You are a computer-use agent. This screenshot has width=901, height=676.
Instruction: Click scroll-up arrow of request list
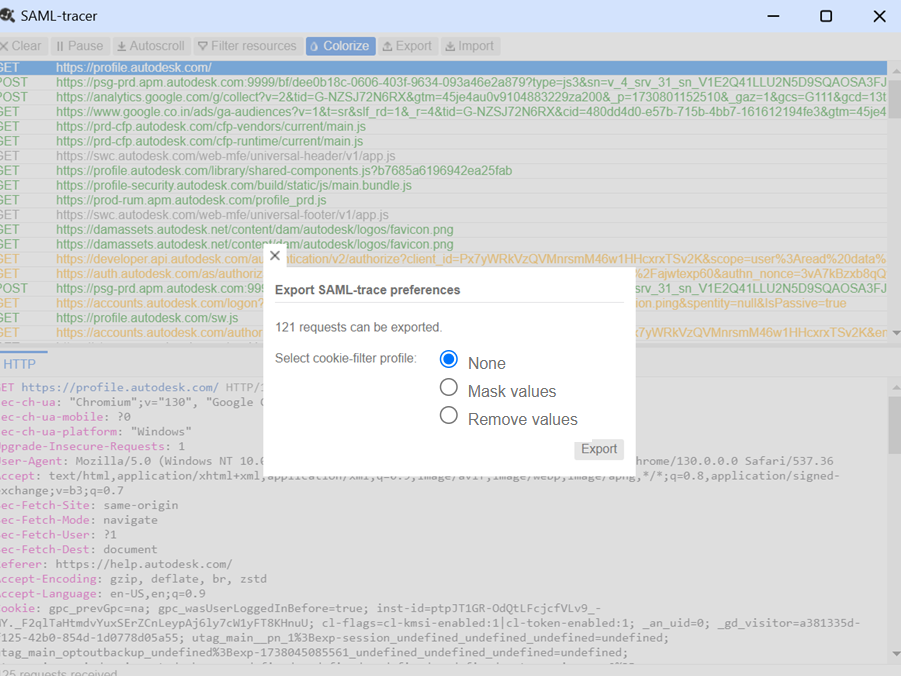point(895,70)
